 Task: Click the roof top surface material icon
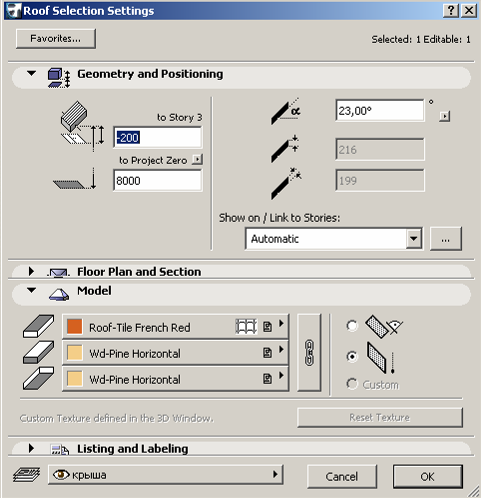(x=38, y=326)
